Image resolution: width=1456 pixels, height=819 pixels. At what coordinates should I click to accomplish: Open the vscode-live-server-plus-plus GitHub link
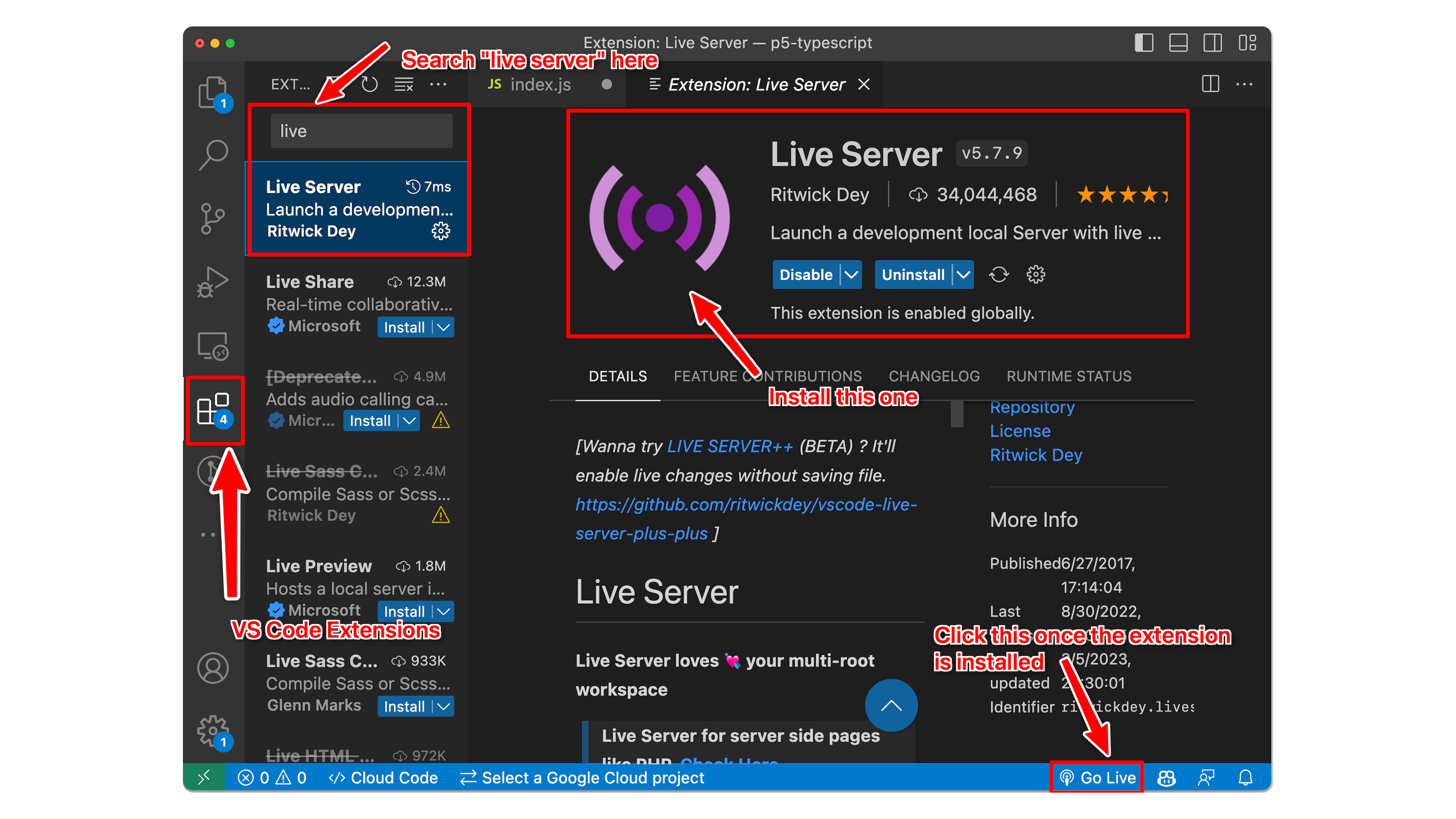746,518
